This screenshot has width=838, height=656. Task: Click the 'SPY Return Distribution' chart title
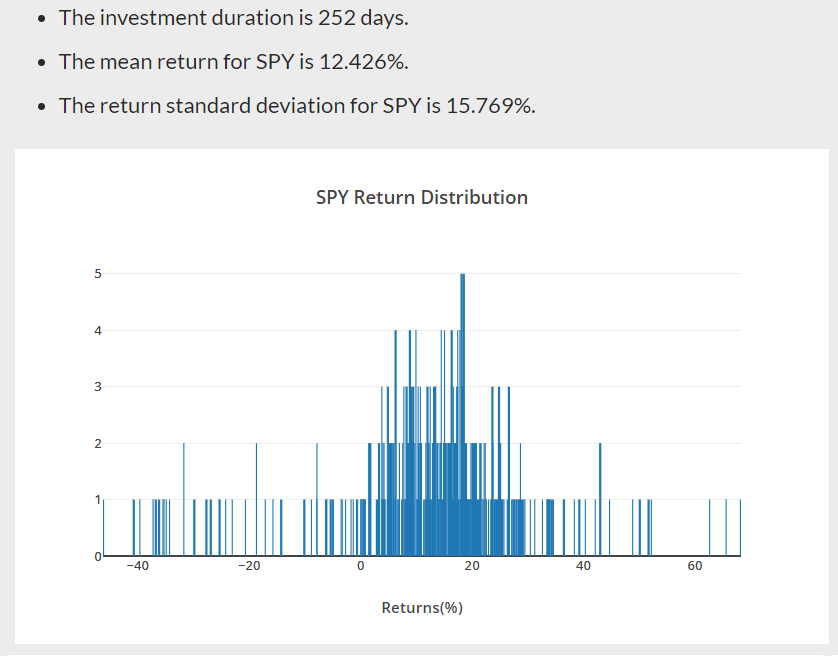coord(422,197)
